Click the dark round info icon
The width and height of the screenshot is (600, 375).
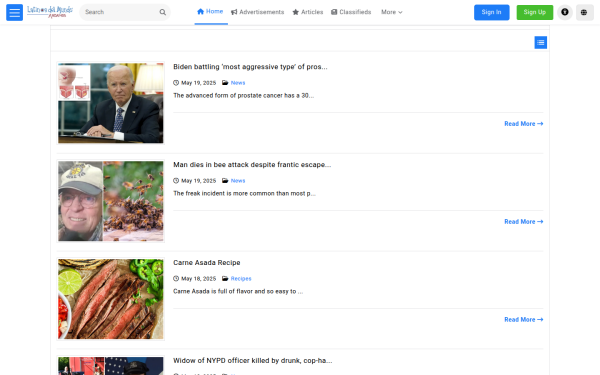[x=565, y=12]
